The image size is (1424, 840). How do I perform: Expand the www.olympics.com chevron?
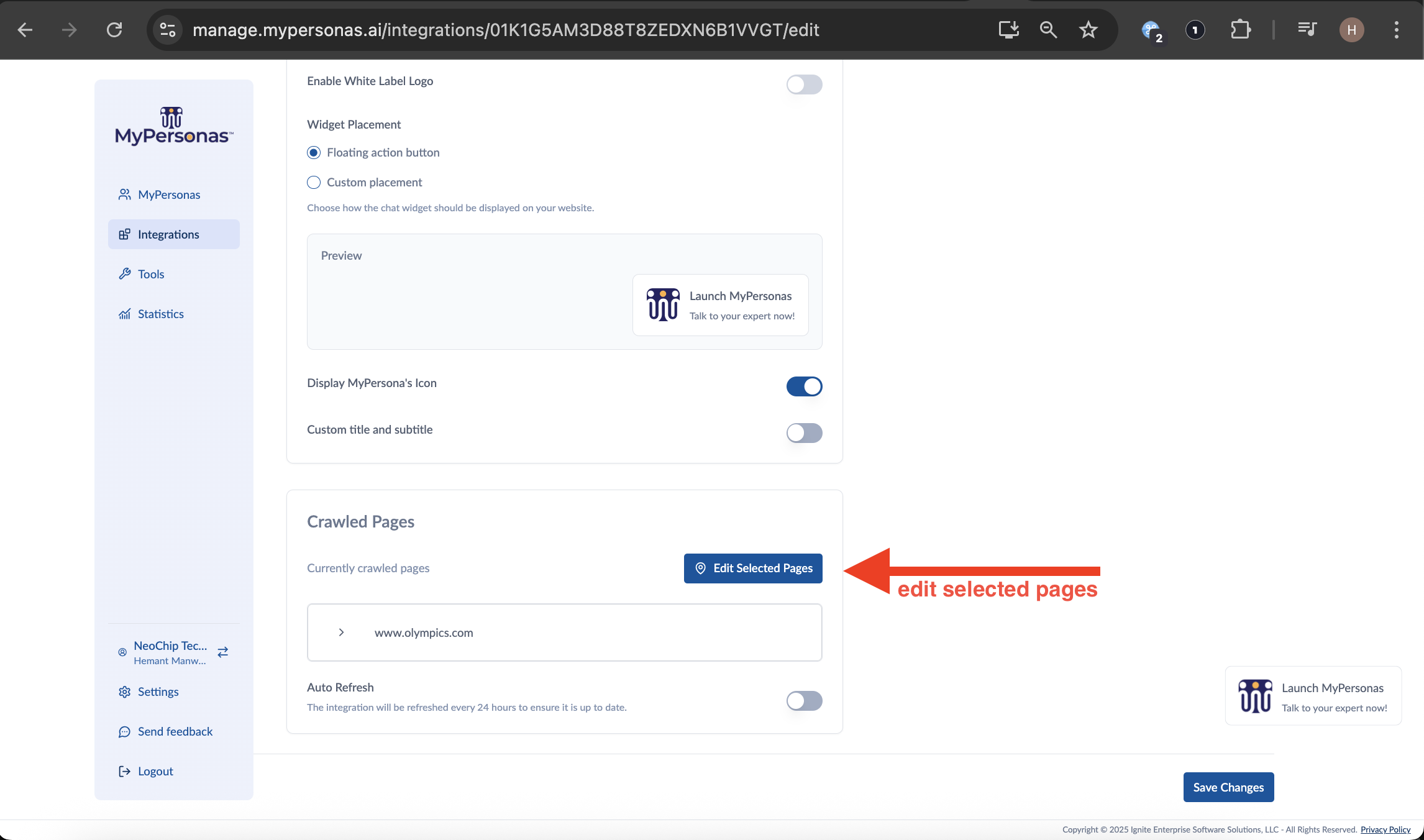pos(341,632)
